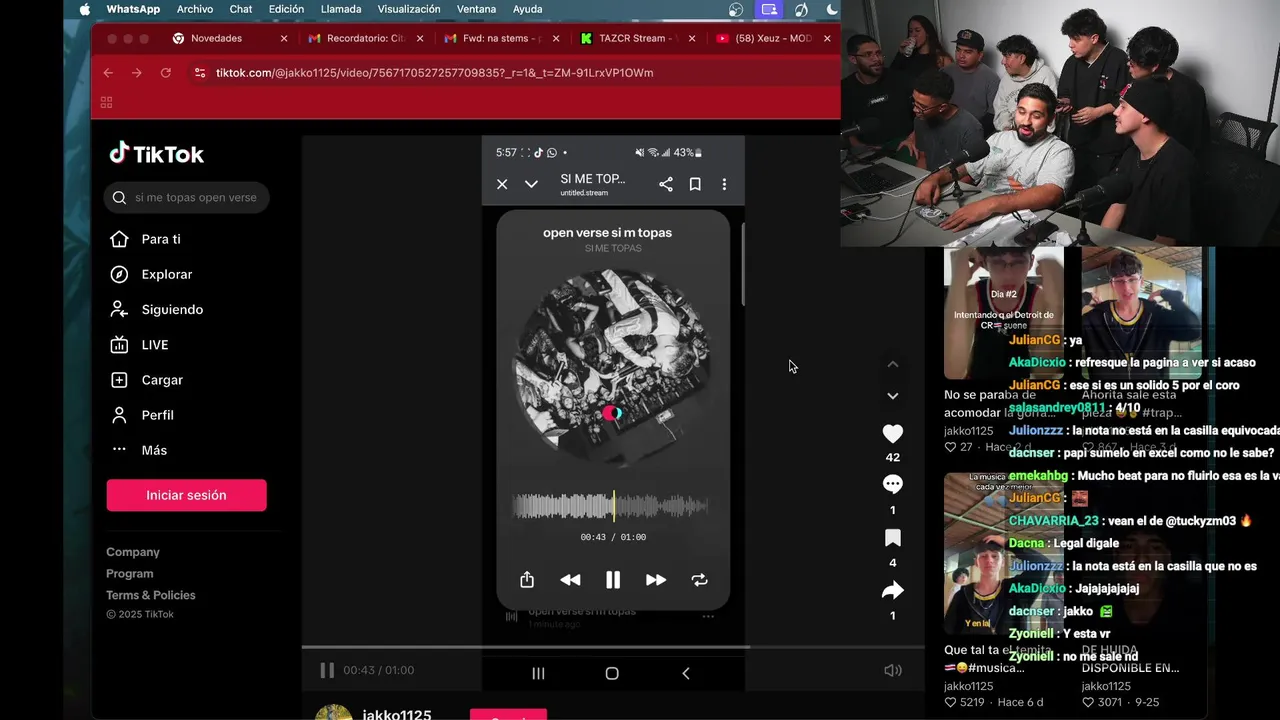Click the Iniciar sesión button

click(187, 495)
